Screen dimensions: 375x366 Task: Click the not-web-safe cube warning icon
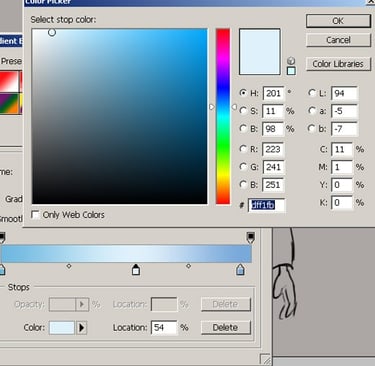pyautogui.click(x=291, y=61)
